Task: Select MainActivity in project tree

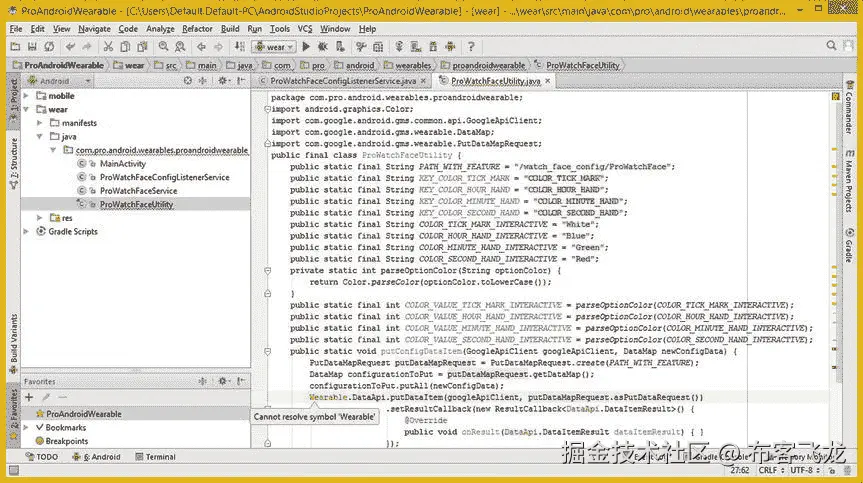Action: tap(123, 164)
